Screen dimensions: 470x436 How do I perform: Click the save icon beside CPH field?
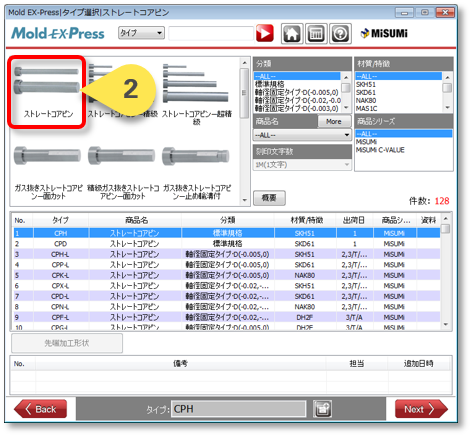[x=322, y=409]
